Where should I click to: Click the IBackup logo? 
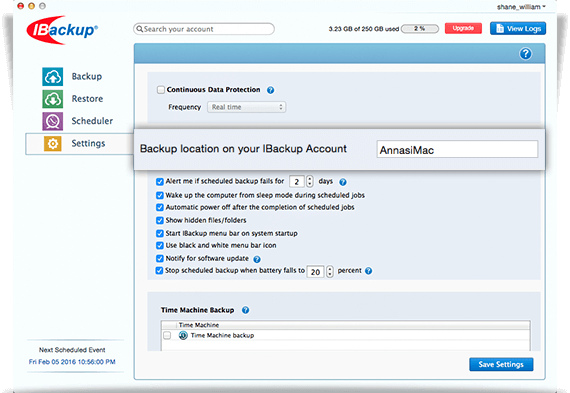click(62, 30)
